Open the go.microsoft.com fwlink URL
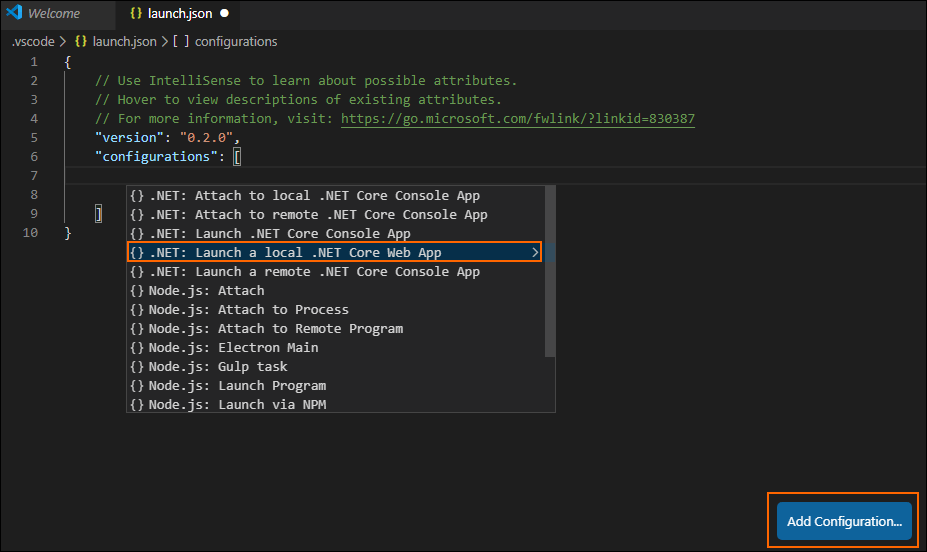 tap(518, 118)
